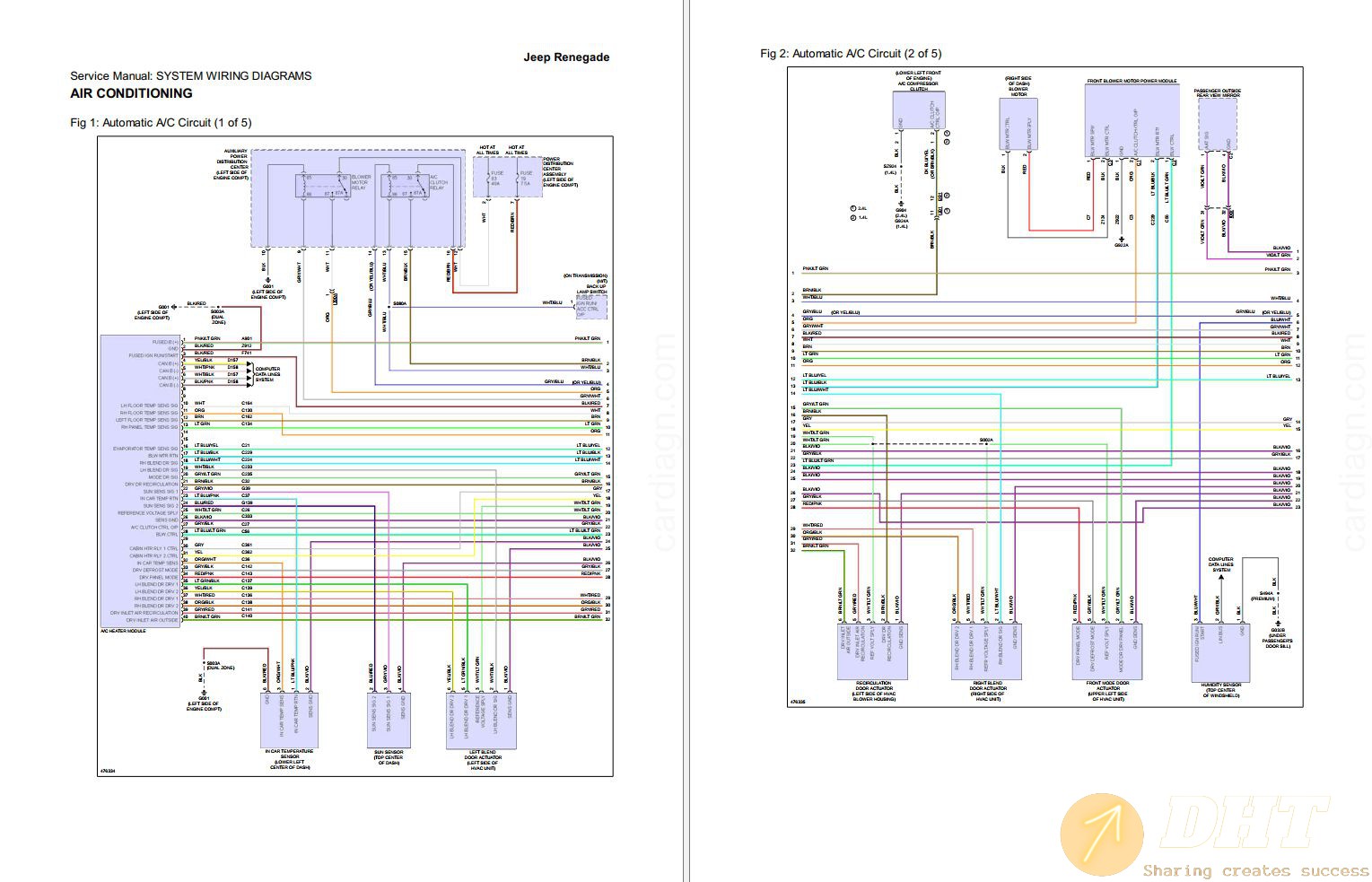
Task: Click the 'SUN SENSOR (TOP CENTER OF DASH)' label
Action: [x=389, y=756]
